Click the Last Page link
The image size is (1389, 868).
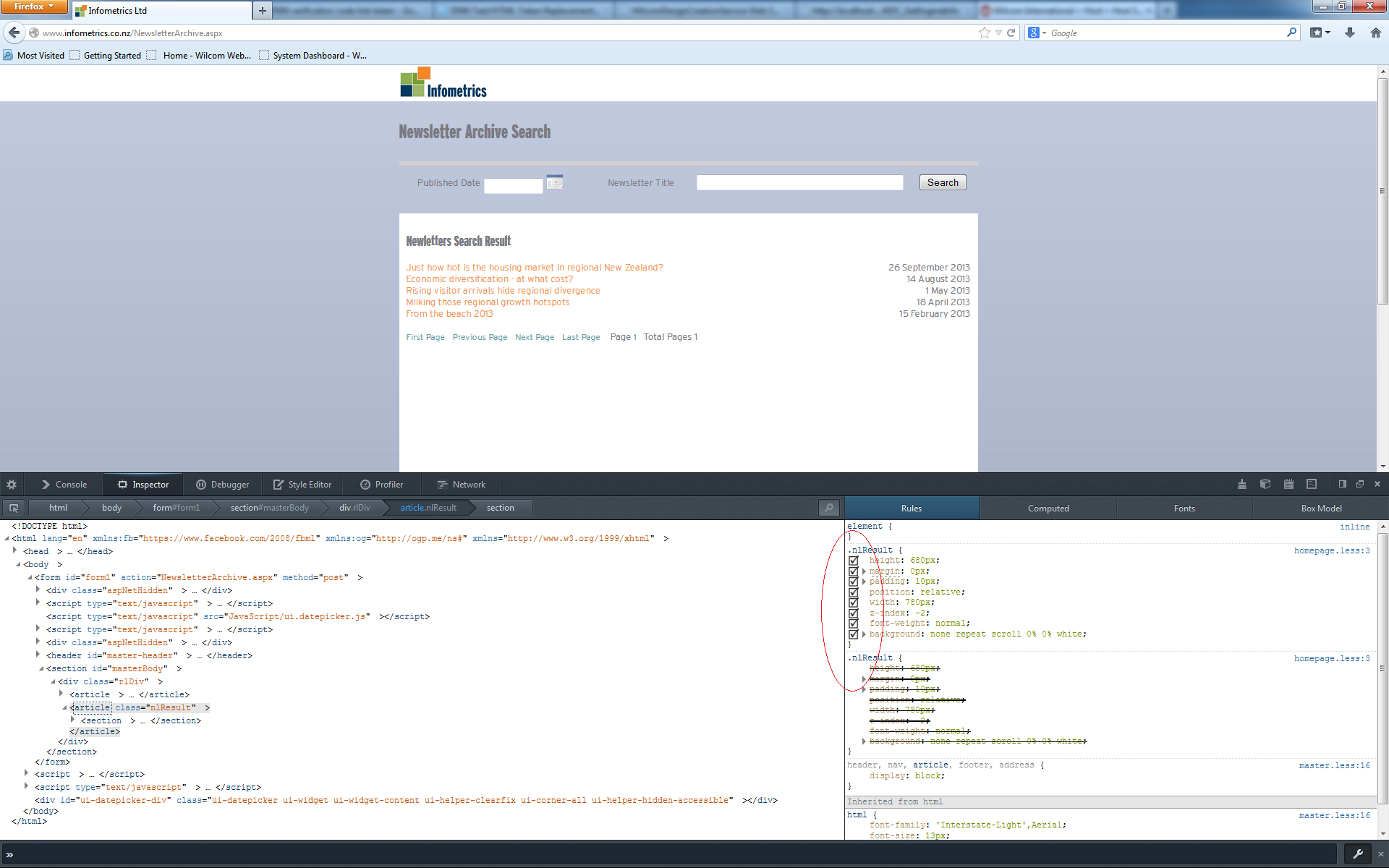click(x=581, y=337)
